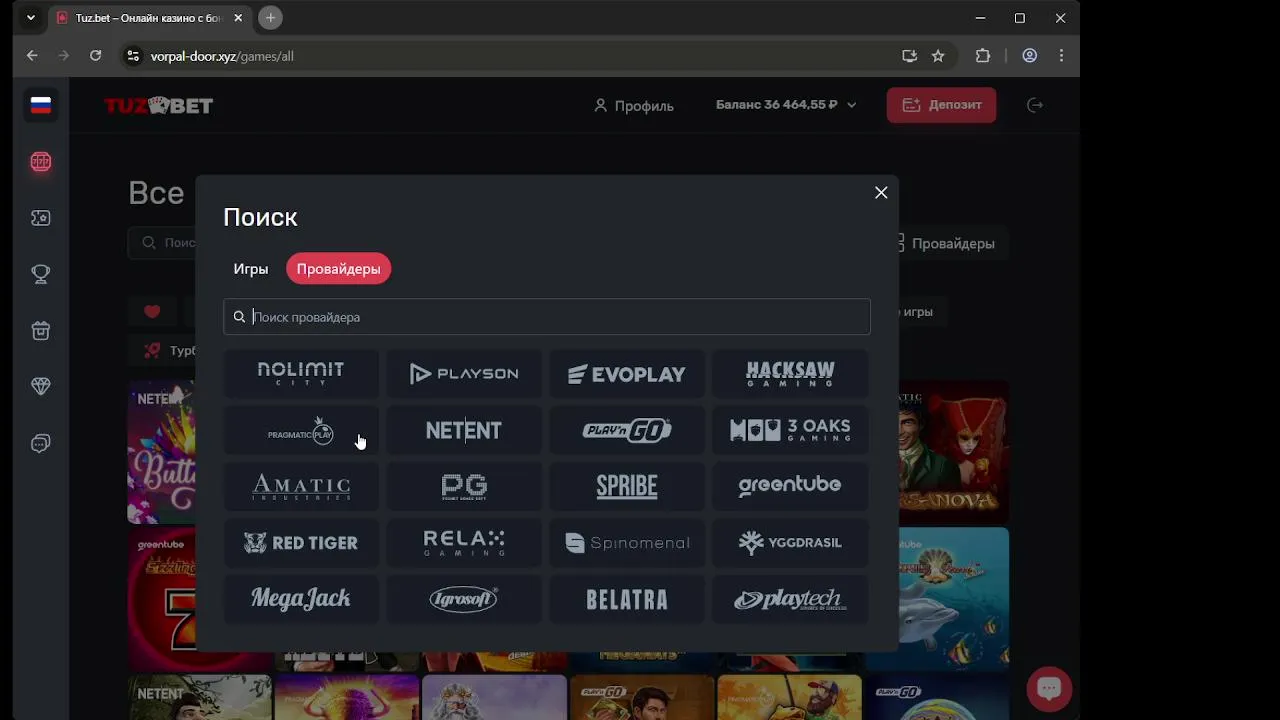Click the Депозит button
This screenshot has height=720, width=1280.
click(941, 105)
